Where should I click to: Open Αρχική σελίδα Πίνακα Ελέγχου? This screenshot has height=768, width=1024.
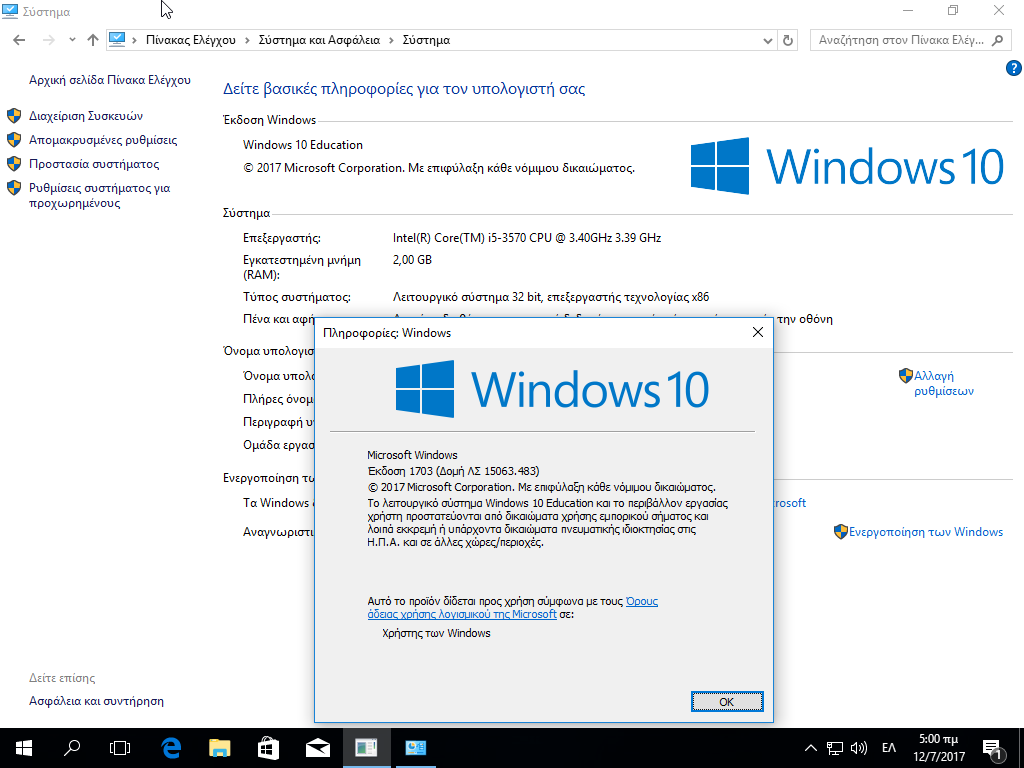[x=110, y=80]
